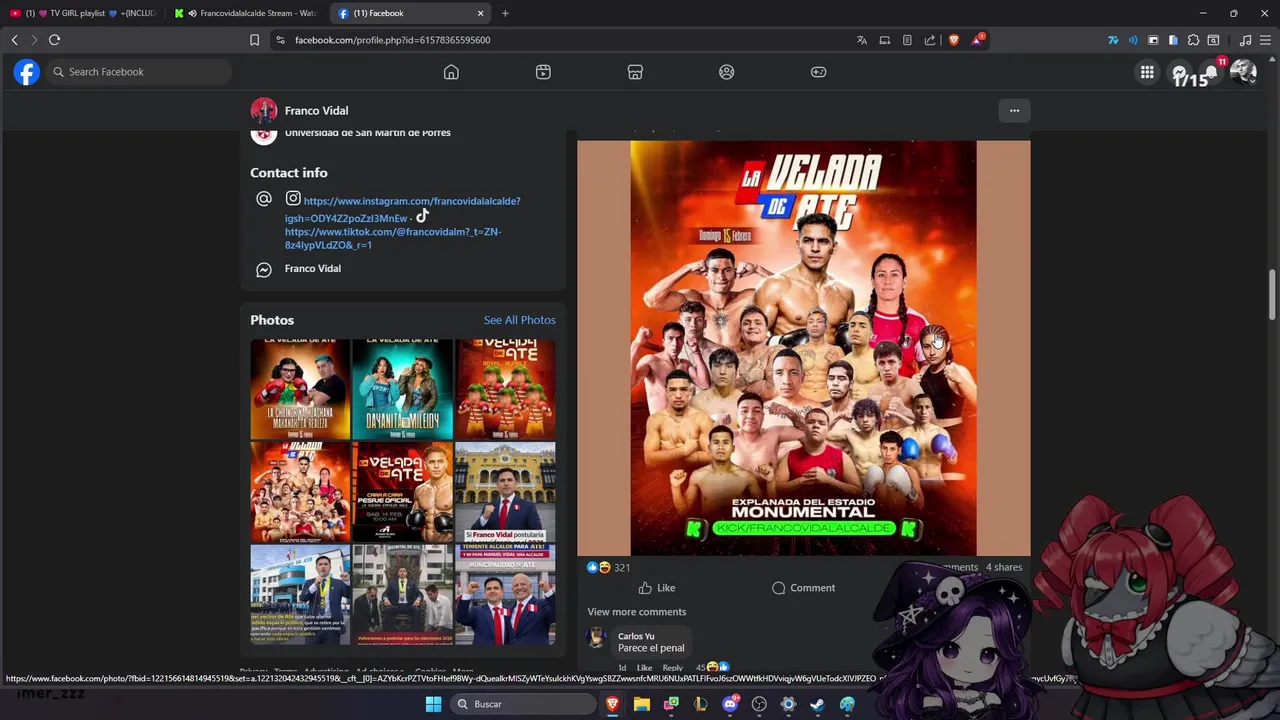1280x720 pixels.
Task: Open the Marketplace icon
Action: click(x=635, y=72)
